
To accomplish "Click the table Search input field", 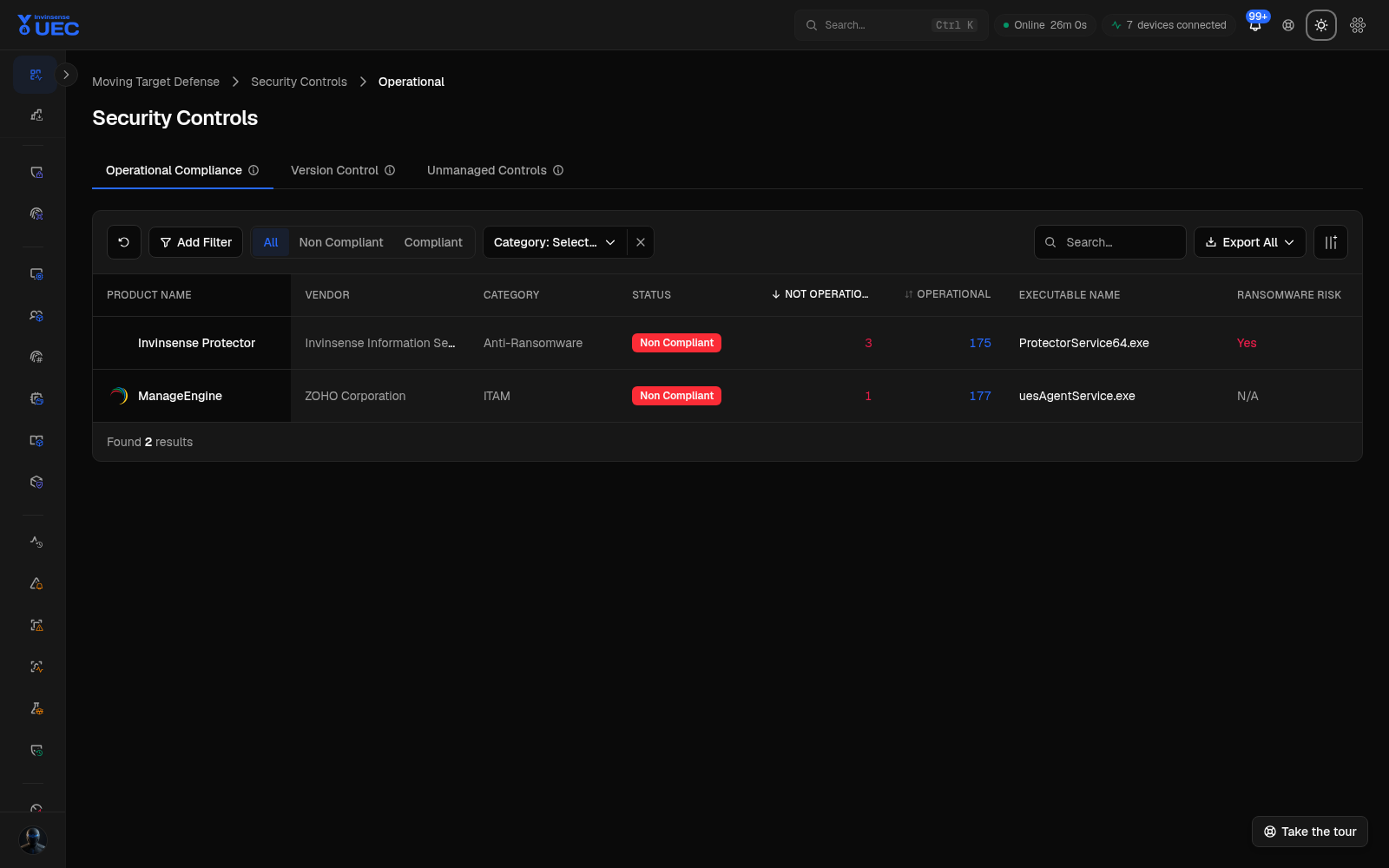I will 1110,242.
